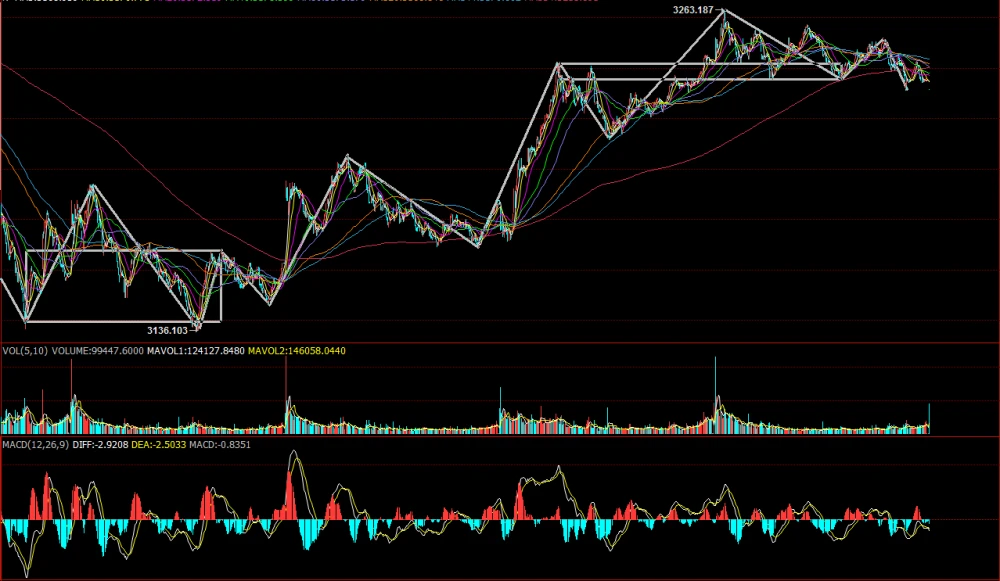Select the VOLUME:99447.6000 readout

(x=92, y=351)
